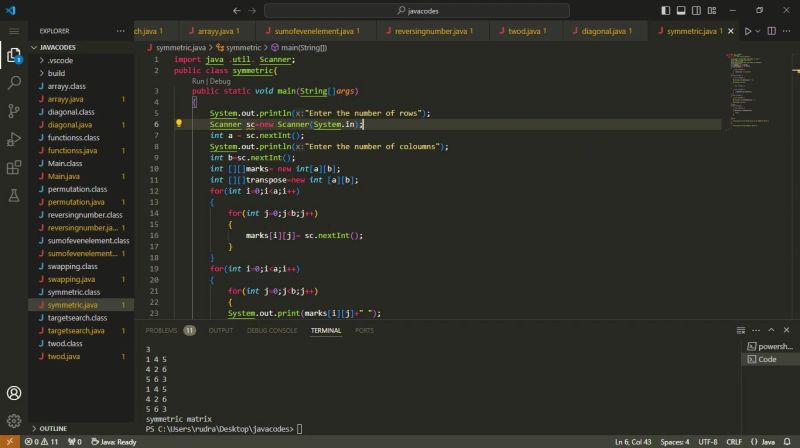Expand the Outline section
The height and width of the screenshot is (448, 800).
81,429
